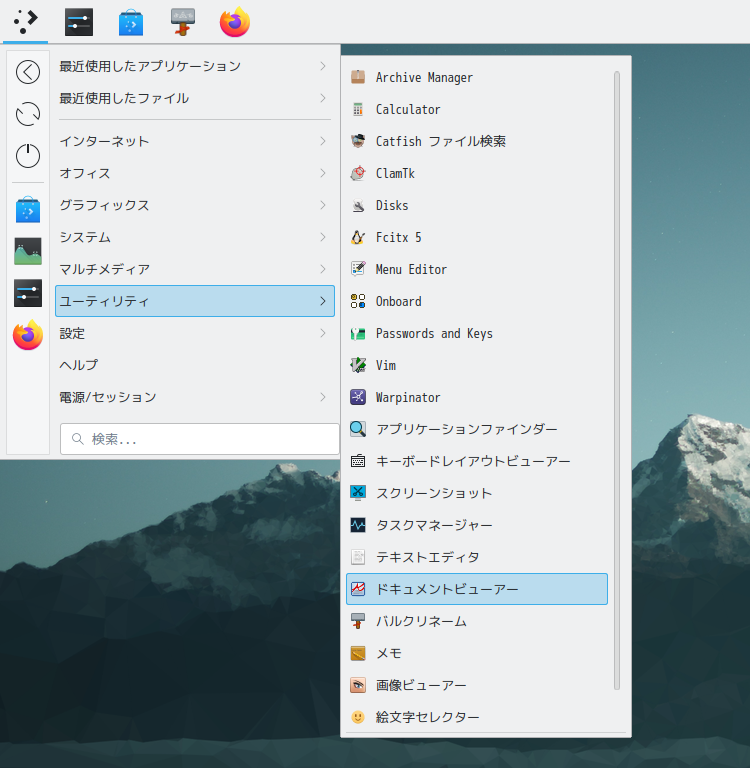Image resolution: width=750 pixels, height=768 pixels.
Task: Open 絵文字セレクター smiley icon
Action: tap(358, 717)
